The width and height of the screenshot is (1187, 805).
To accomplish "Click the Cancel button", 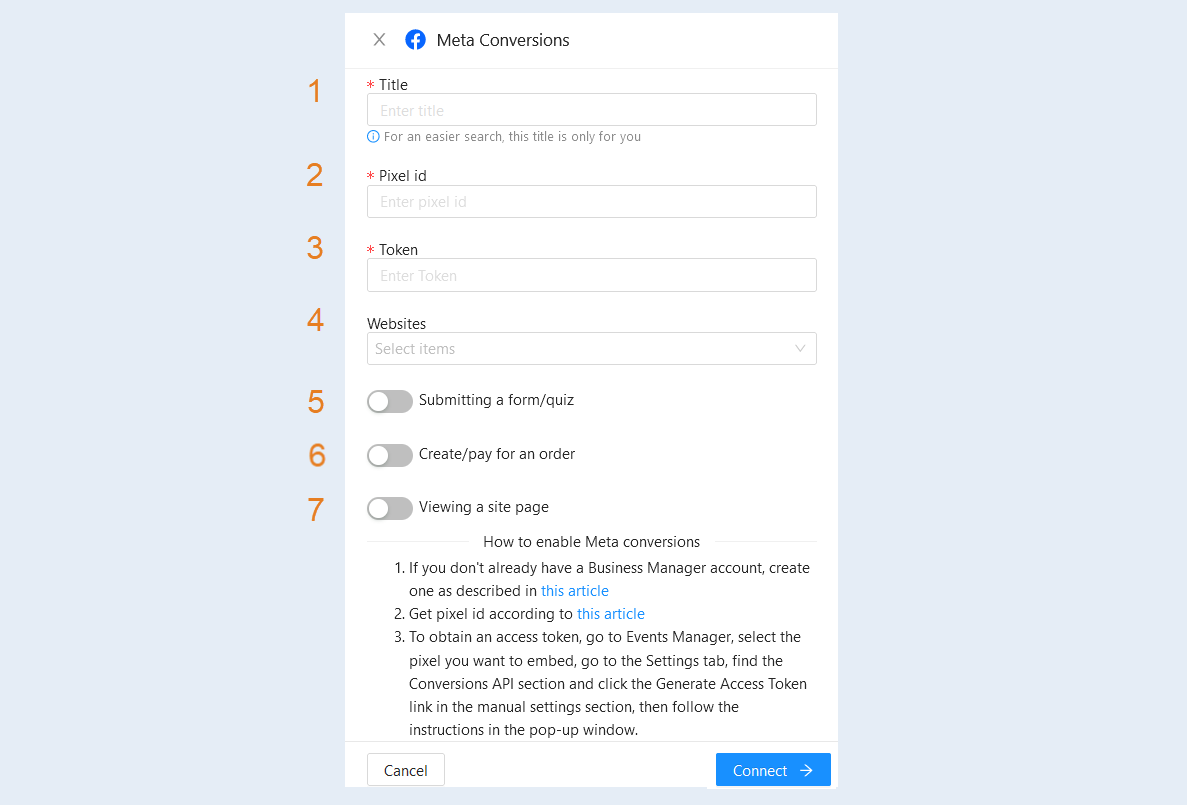I will [x=406, y=770].
